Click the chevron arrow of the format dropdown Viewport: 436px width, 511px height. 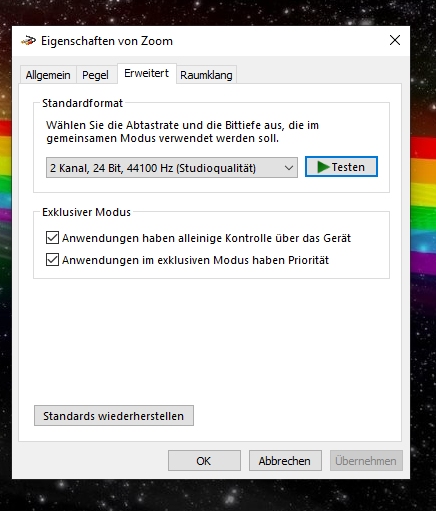[289, 168]
